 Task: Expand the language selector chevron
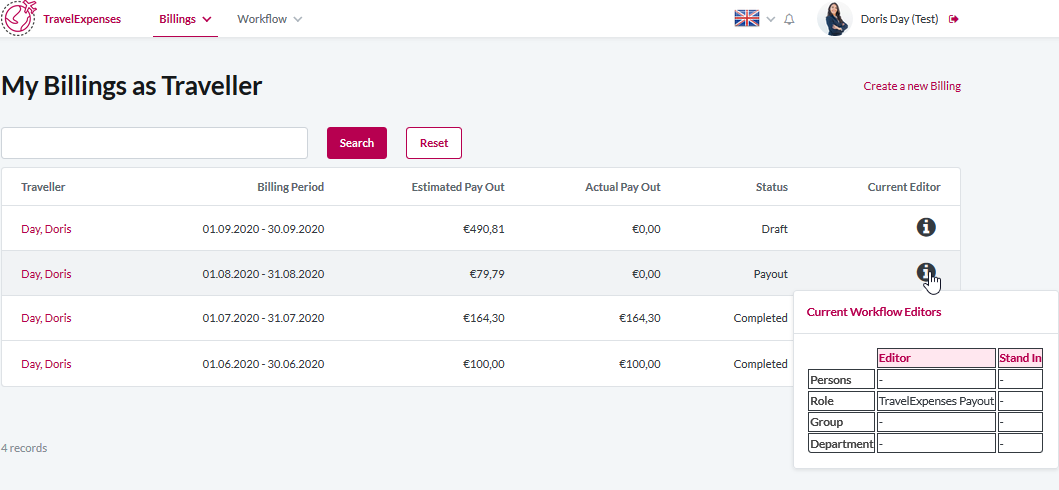click(x=771, y=19)
